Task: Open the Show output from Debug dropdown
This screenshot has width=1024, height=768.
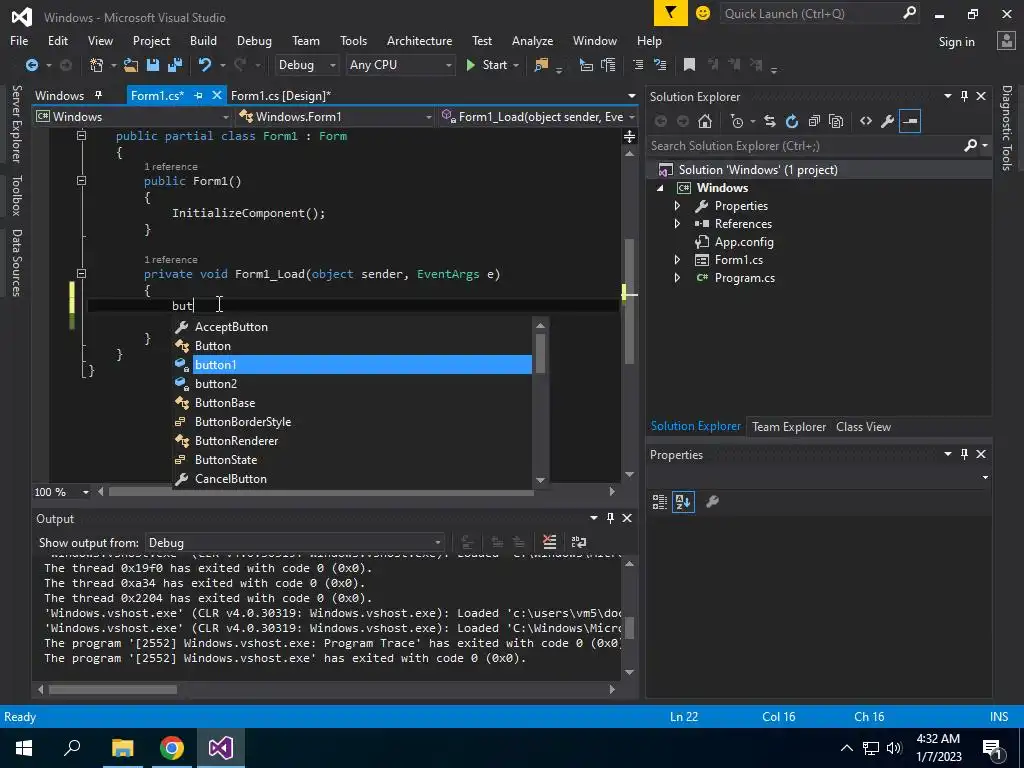Action: pyautogui.click(x=295, y=543)
